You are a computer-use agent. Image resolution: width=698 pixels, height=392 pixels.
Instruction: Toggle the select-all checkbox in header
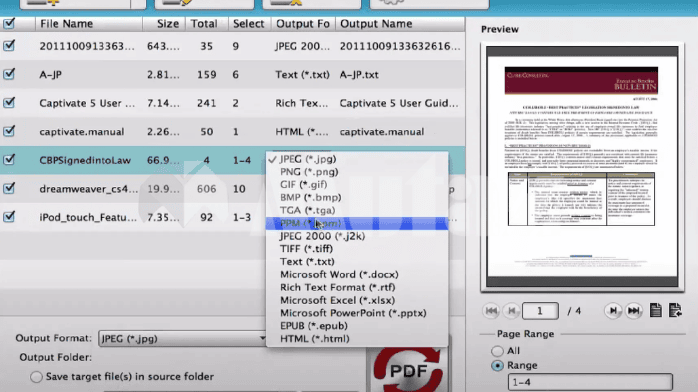click(x=8, y=24)
